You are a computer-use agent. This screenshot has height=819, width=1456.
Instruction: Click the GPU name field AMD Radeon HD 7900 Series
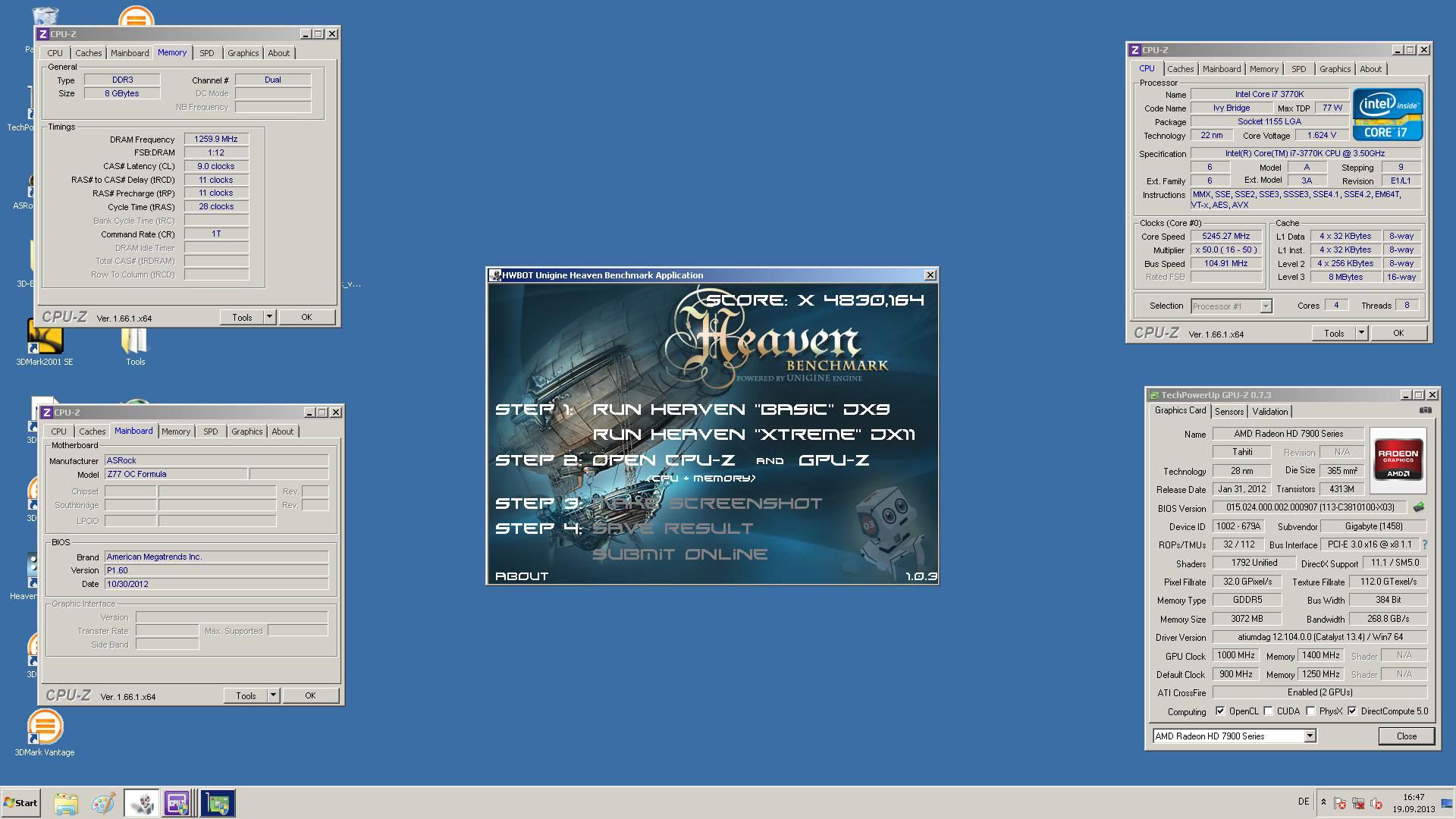coord(1288,434)
